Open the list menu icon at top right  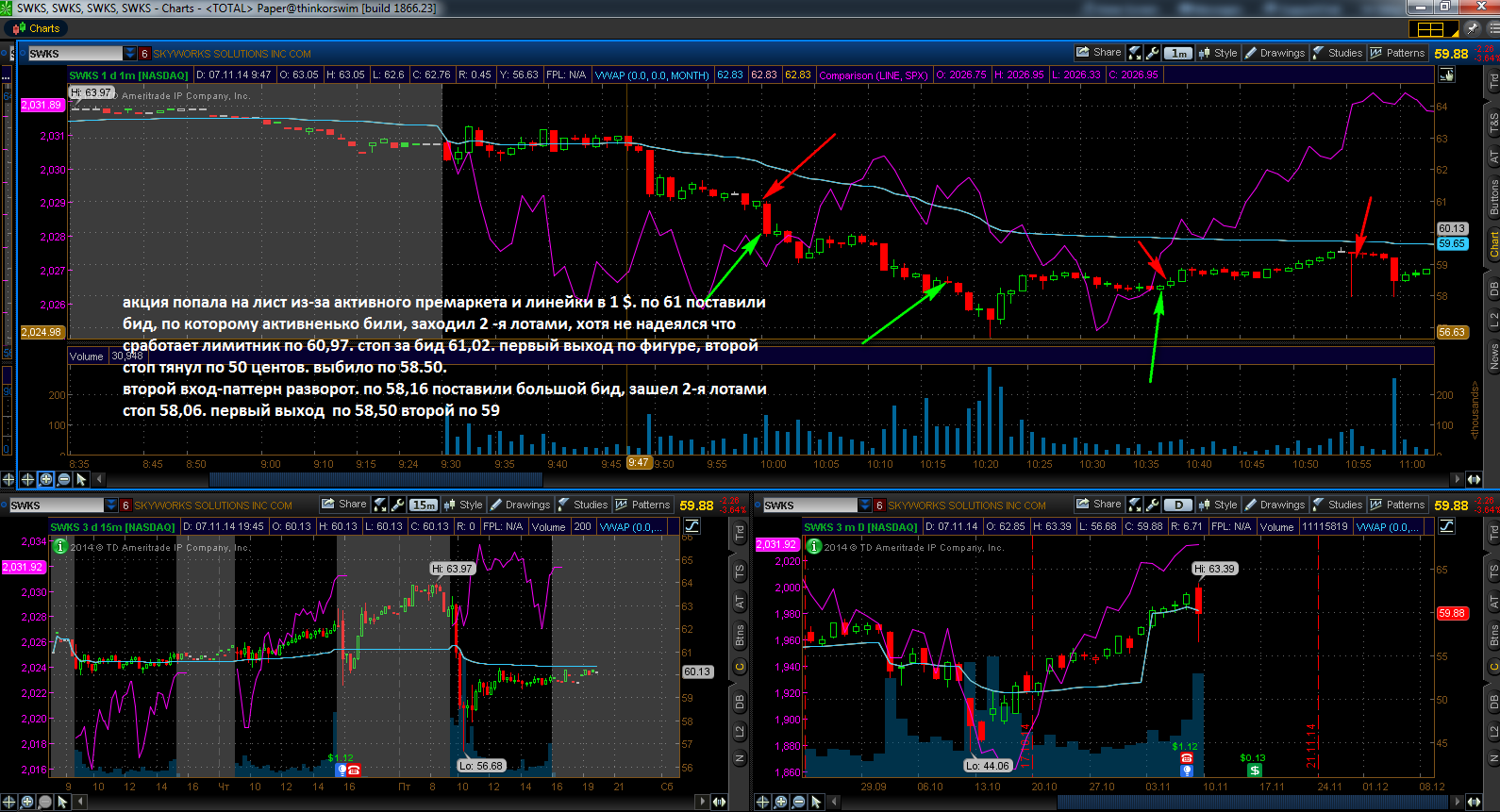tap(1492, 28)
